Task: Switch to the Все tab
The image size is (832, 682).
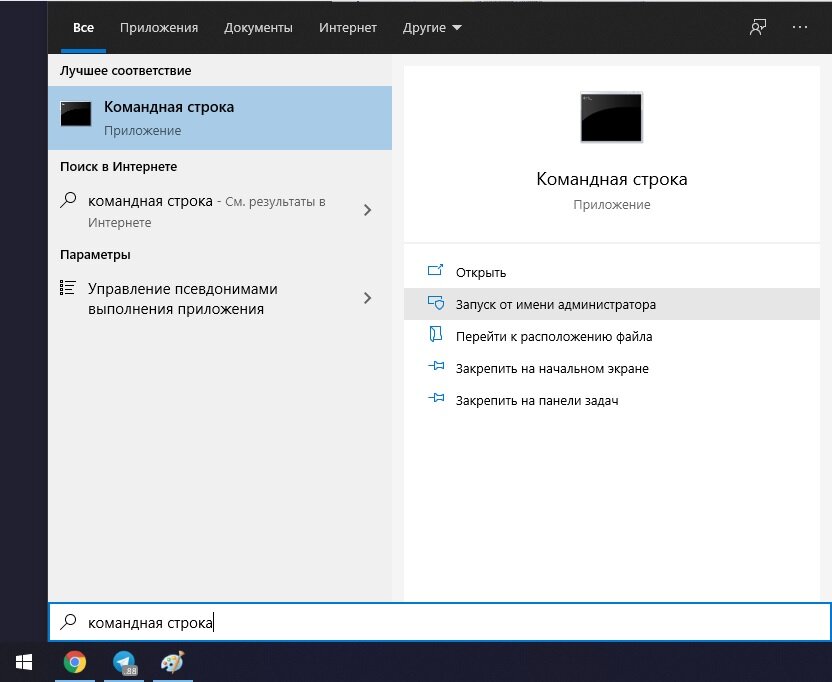Action: click(x=83, y=28)
